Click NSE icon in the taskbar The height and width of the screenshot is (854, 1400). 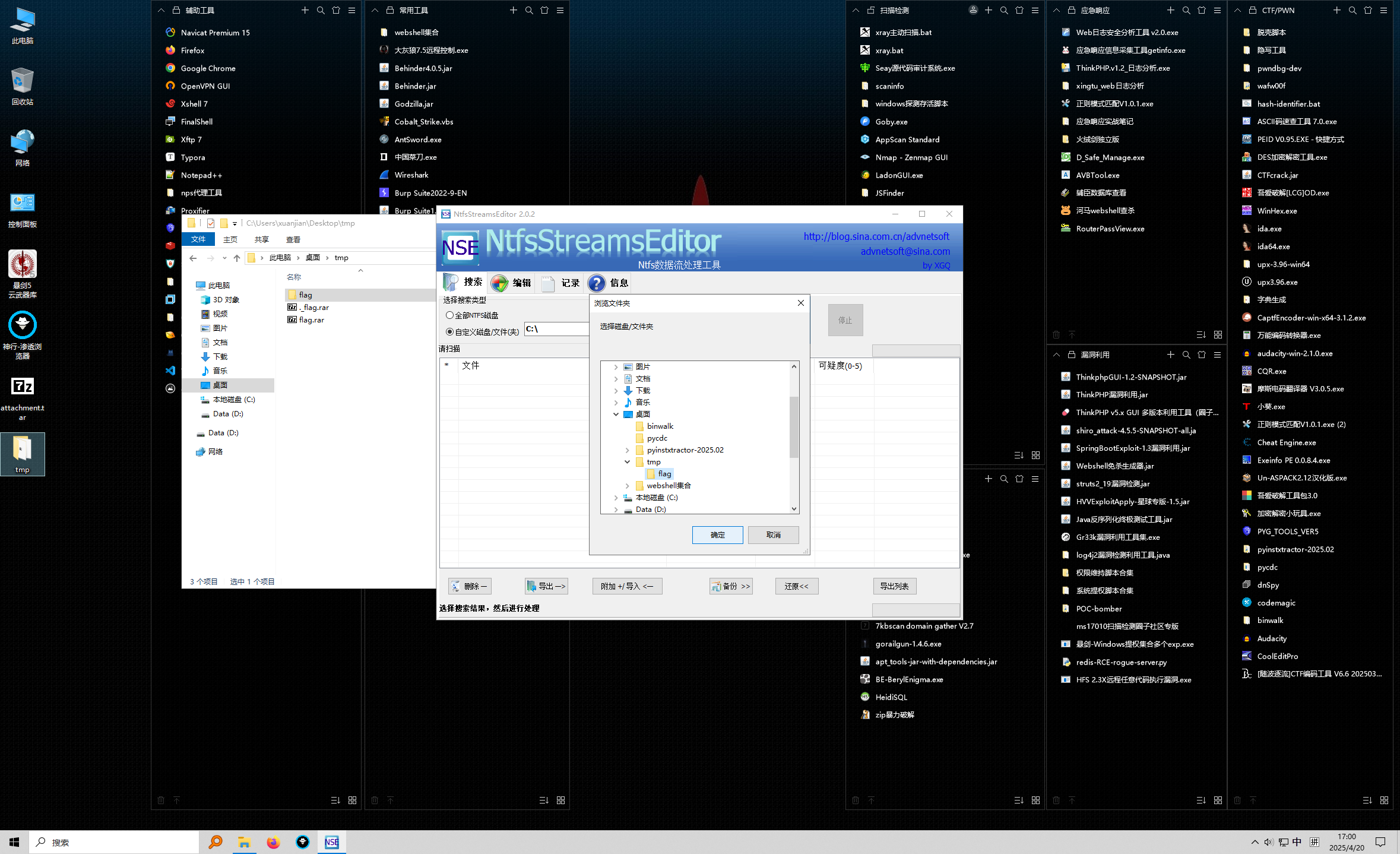[331, 842]
